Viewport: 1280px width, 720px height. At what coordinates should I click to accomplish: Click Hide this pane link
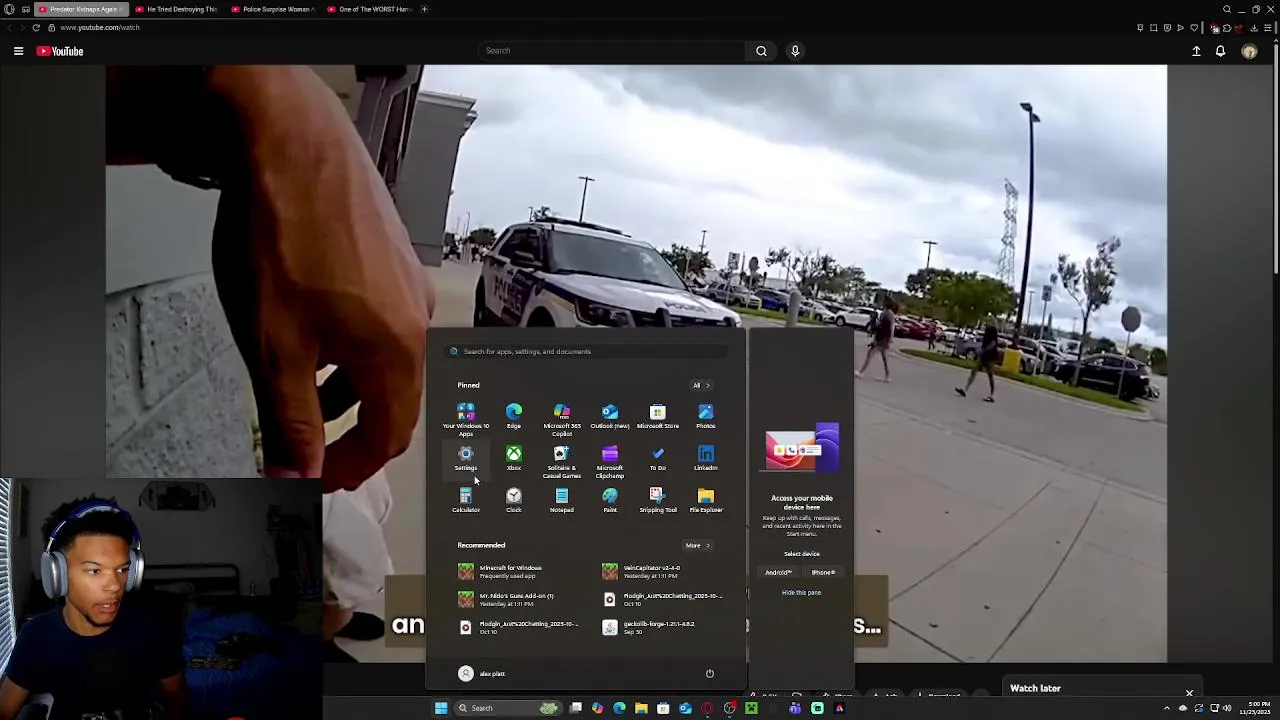(x=801, y=592)
